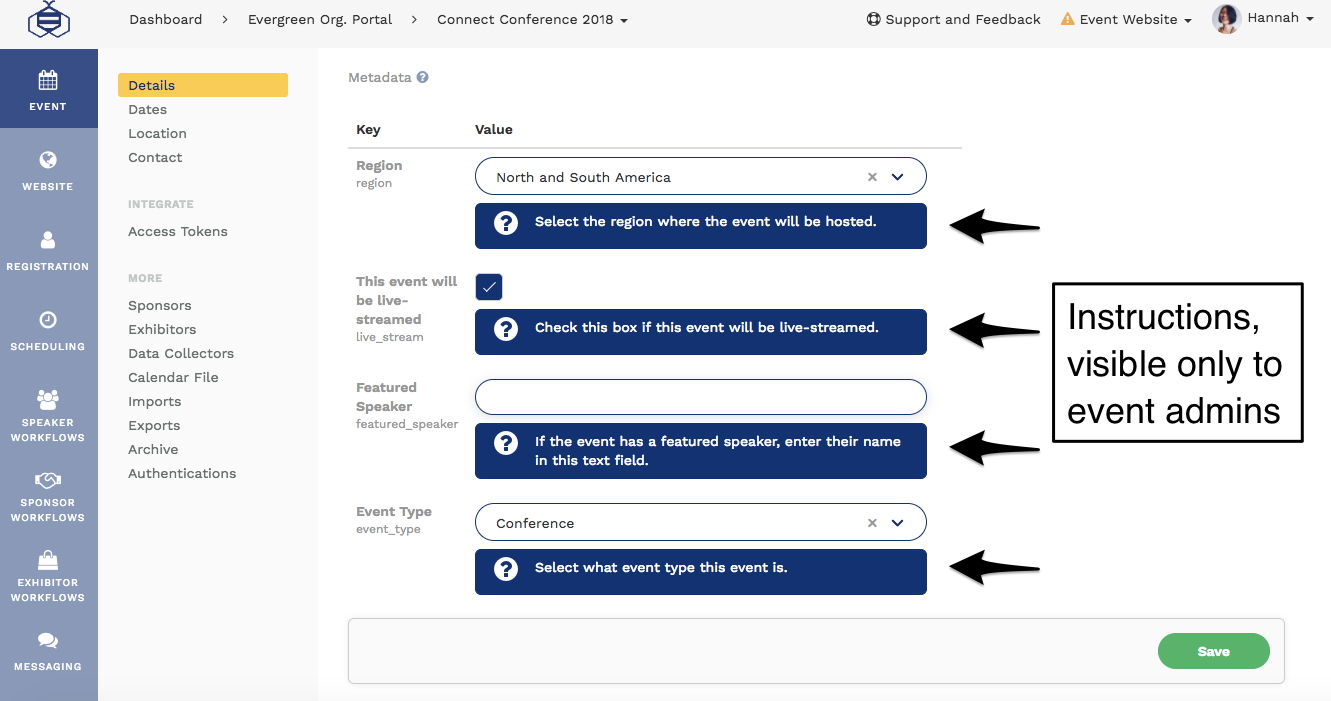
Task: Expand the Event Type dropdown arrow
Action: (x=897, y=523)
